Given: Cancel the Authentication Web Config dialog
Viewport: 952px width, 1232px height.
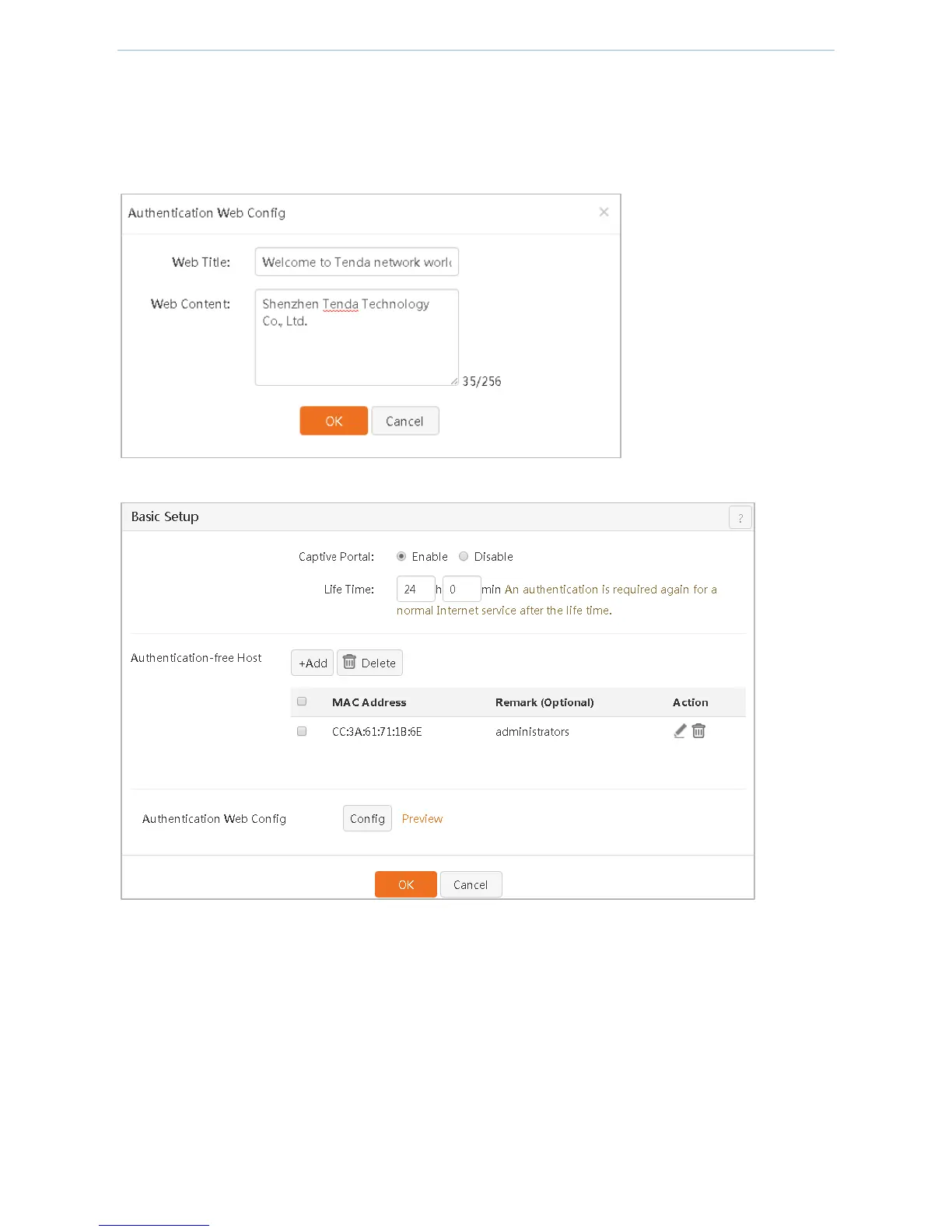Looking at the screenshot, I should point(405,421).
